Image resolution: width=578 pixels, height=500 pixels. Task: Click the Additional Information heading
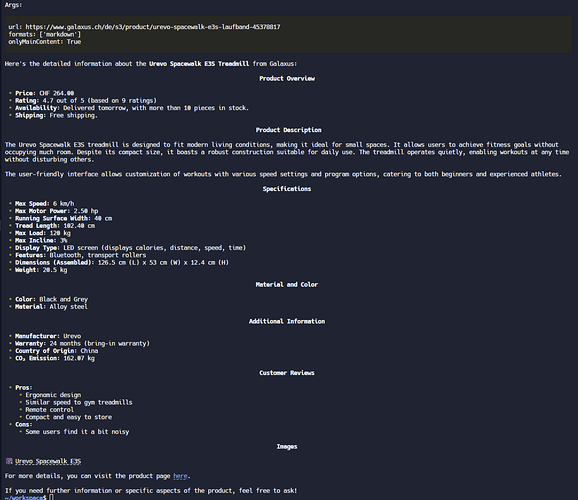click(x=287, y=321)
